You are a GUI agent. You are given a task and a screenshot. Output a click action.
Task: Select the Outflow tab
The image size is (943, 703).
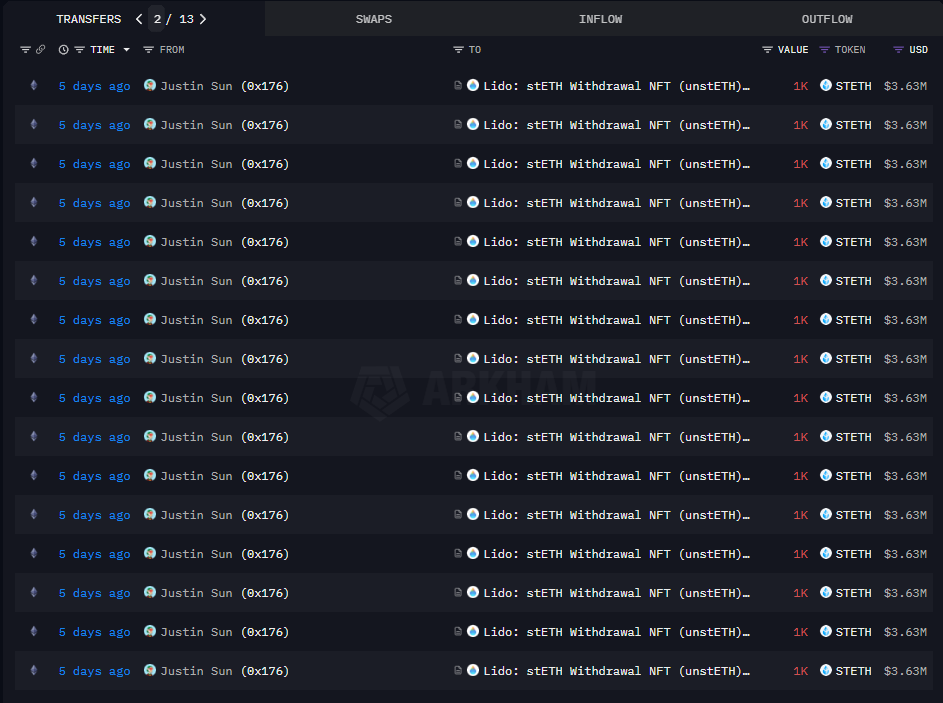pos(826,19)
